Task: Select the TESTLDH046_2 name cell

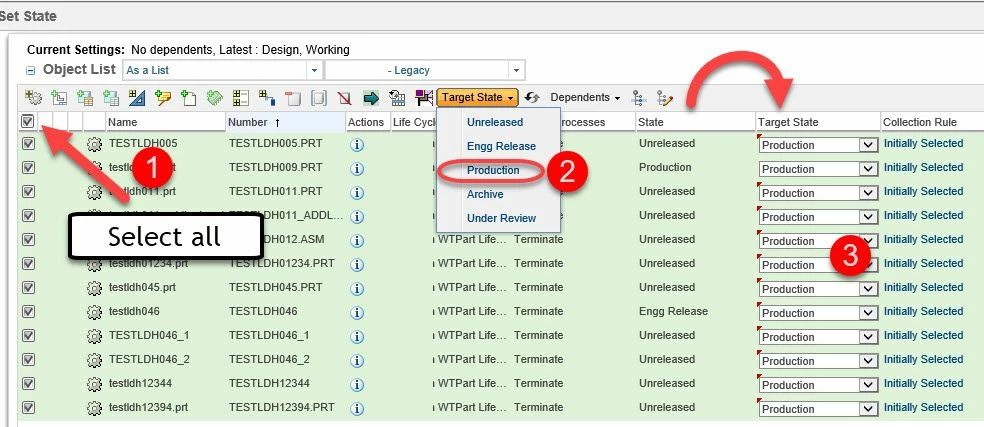Action: tap(149, 359)
